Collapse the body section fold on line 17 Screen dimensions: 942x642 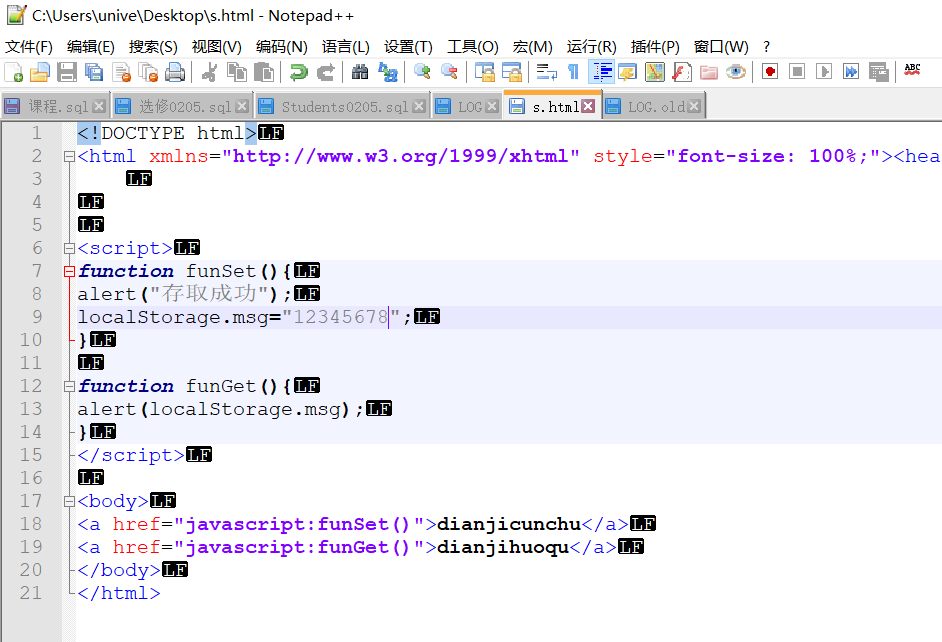tap(67, 501)
